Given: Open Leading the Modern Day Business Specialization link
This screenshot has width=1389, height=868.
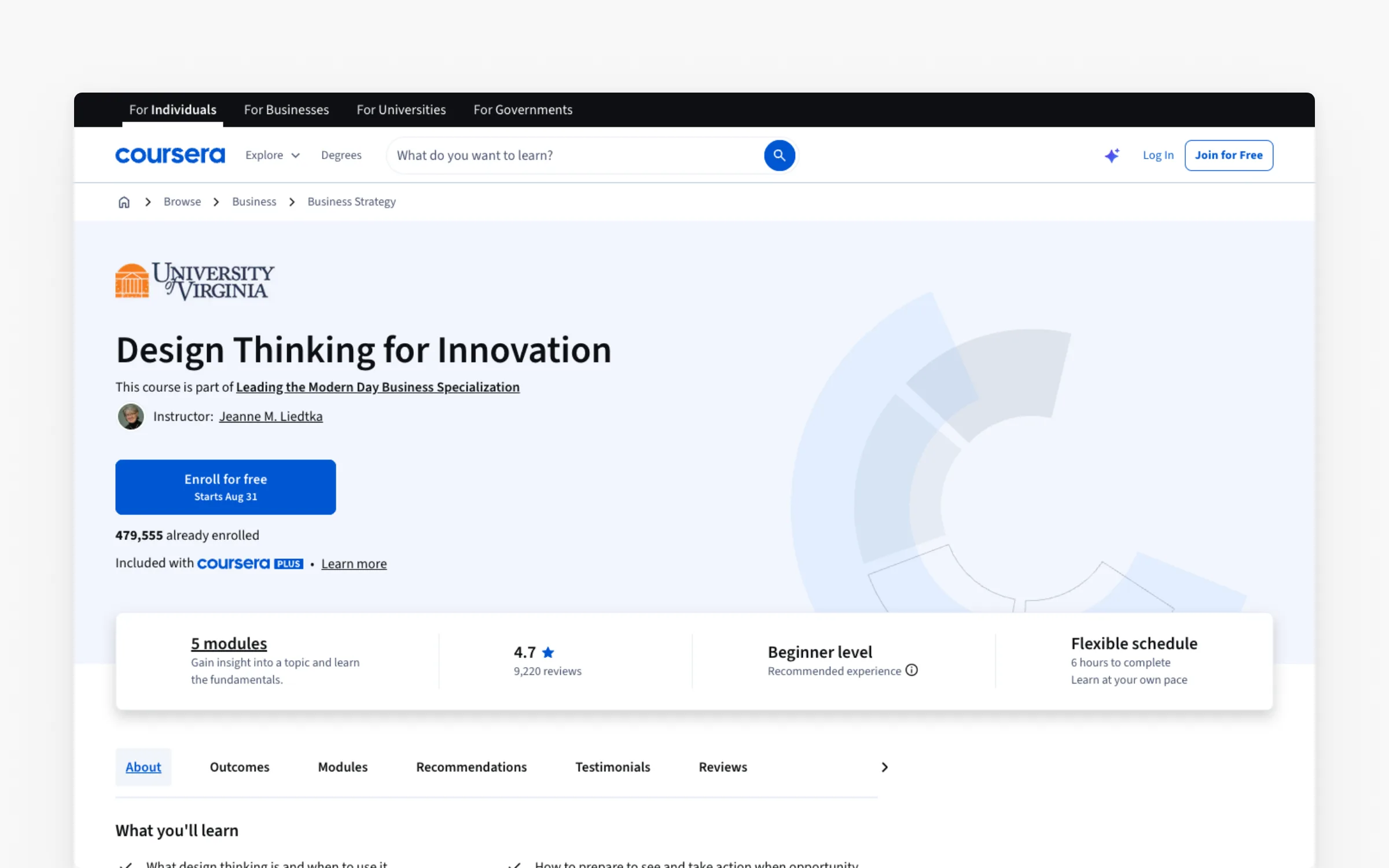Looking at the screenshot, I should click(378, 387).
